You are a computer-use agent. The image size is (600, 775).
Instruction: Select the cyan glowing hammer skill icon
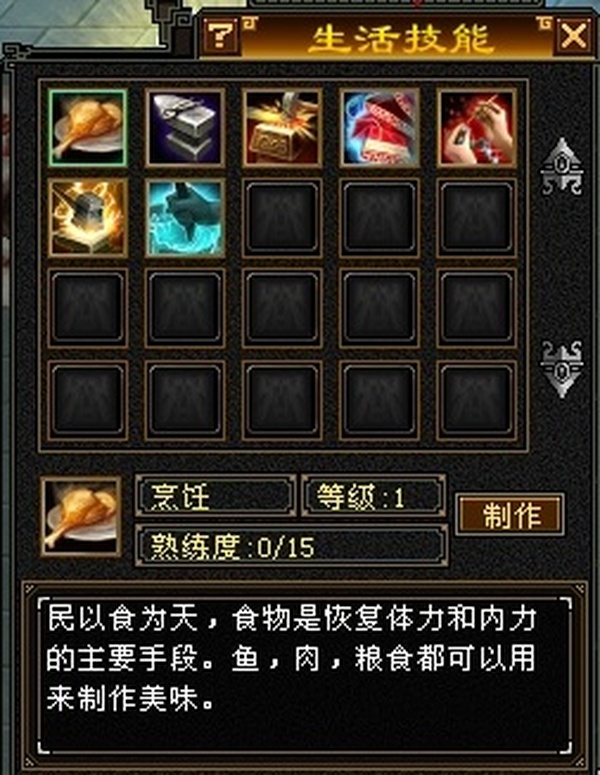185,218
